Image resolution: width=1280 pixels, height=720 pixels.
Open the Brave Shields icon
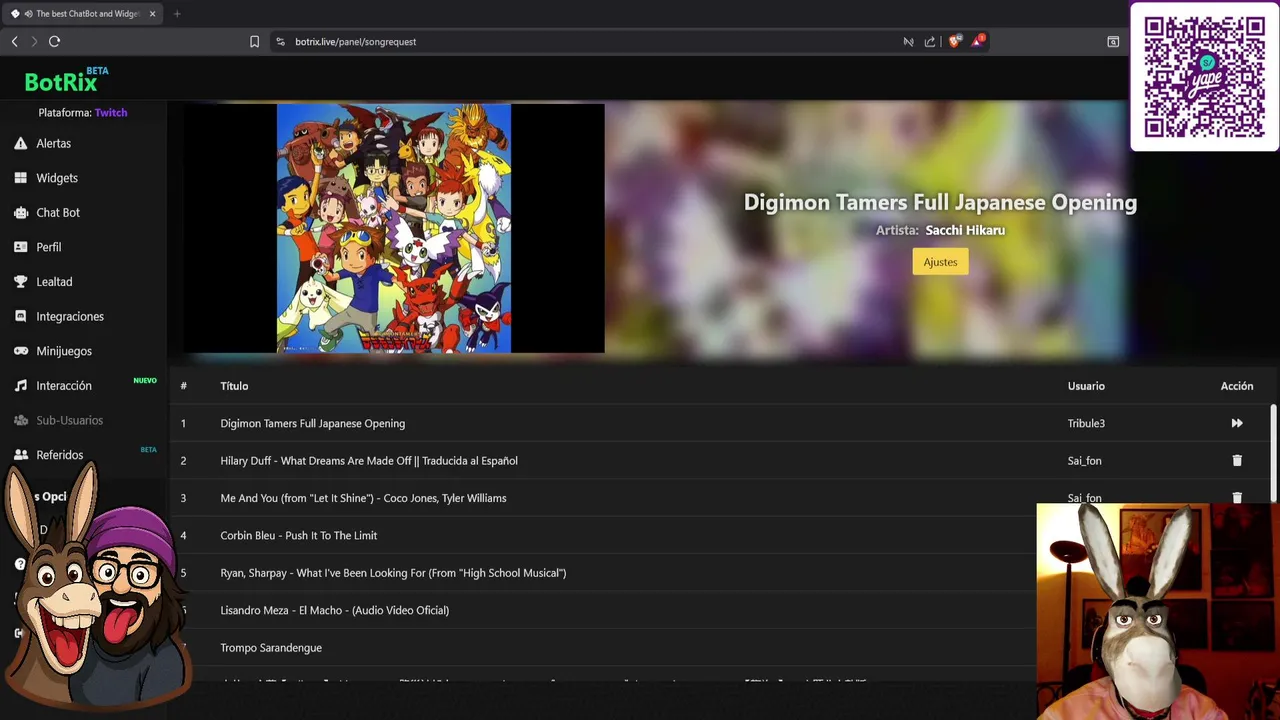tap(954, 41)
